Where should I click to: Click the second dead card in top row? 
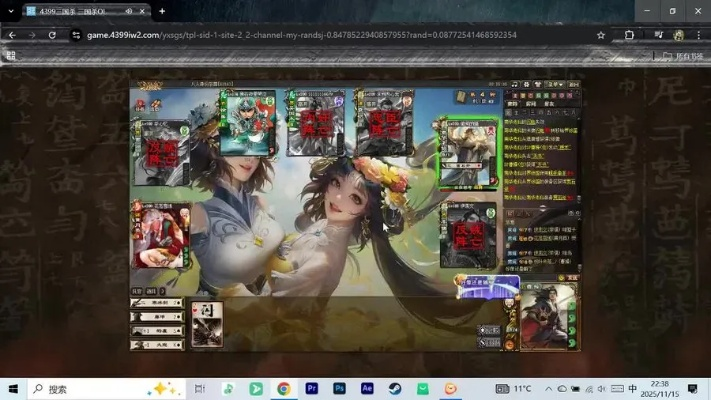(x=316, y=123)
